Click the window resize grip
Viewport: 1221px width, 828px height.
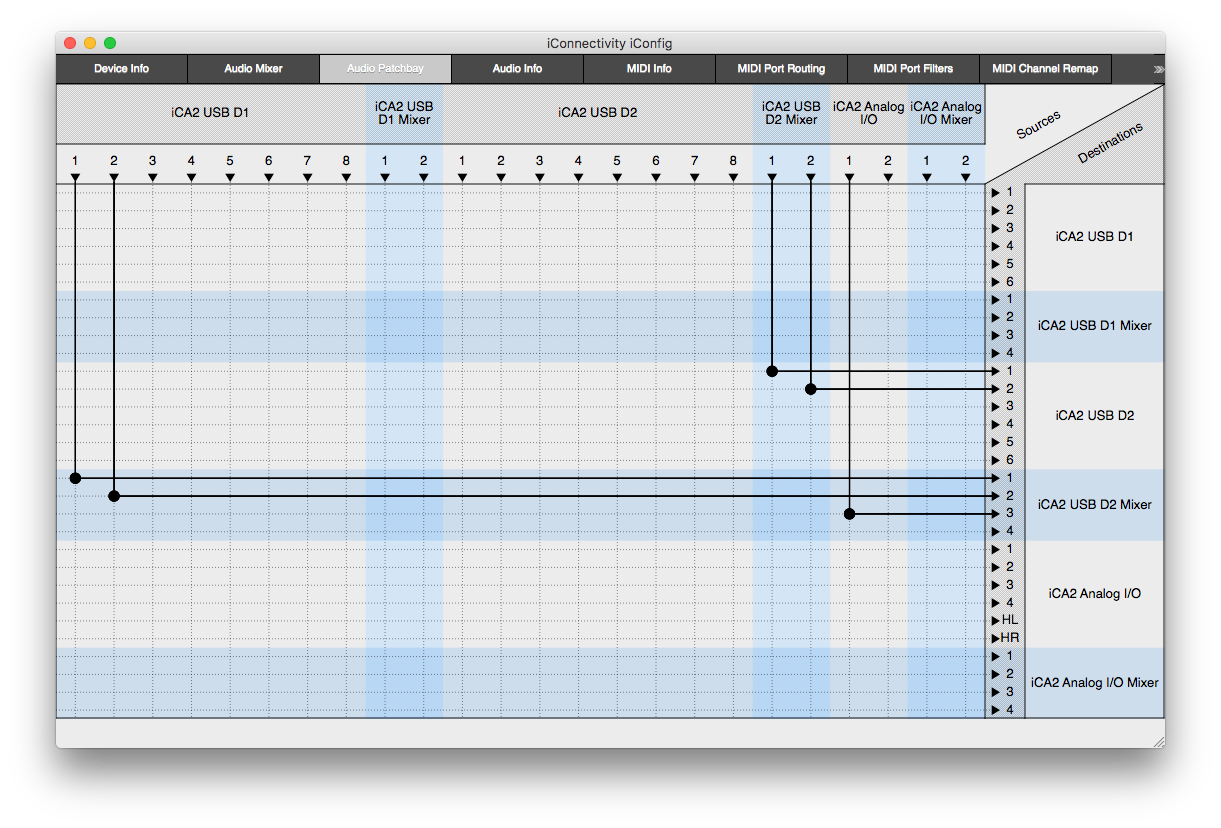[1158, 741]
